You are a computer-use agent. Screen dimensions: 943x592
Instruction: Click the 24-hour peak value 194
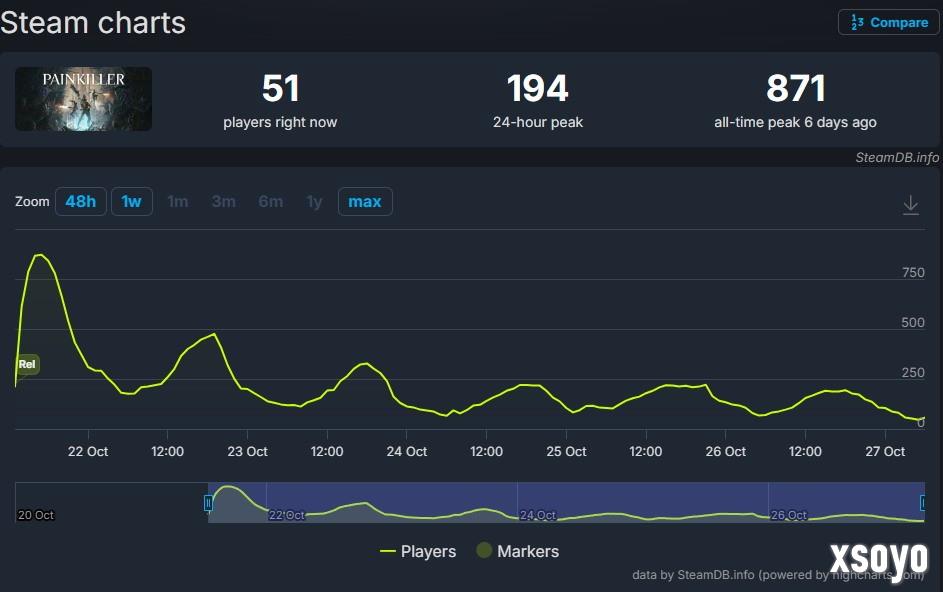coord(538,88)
